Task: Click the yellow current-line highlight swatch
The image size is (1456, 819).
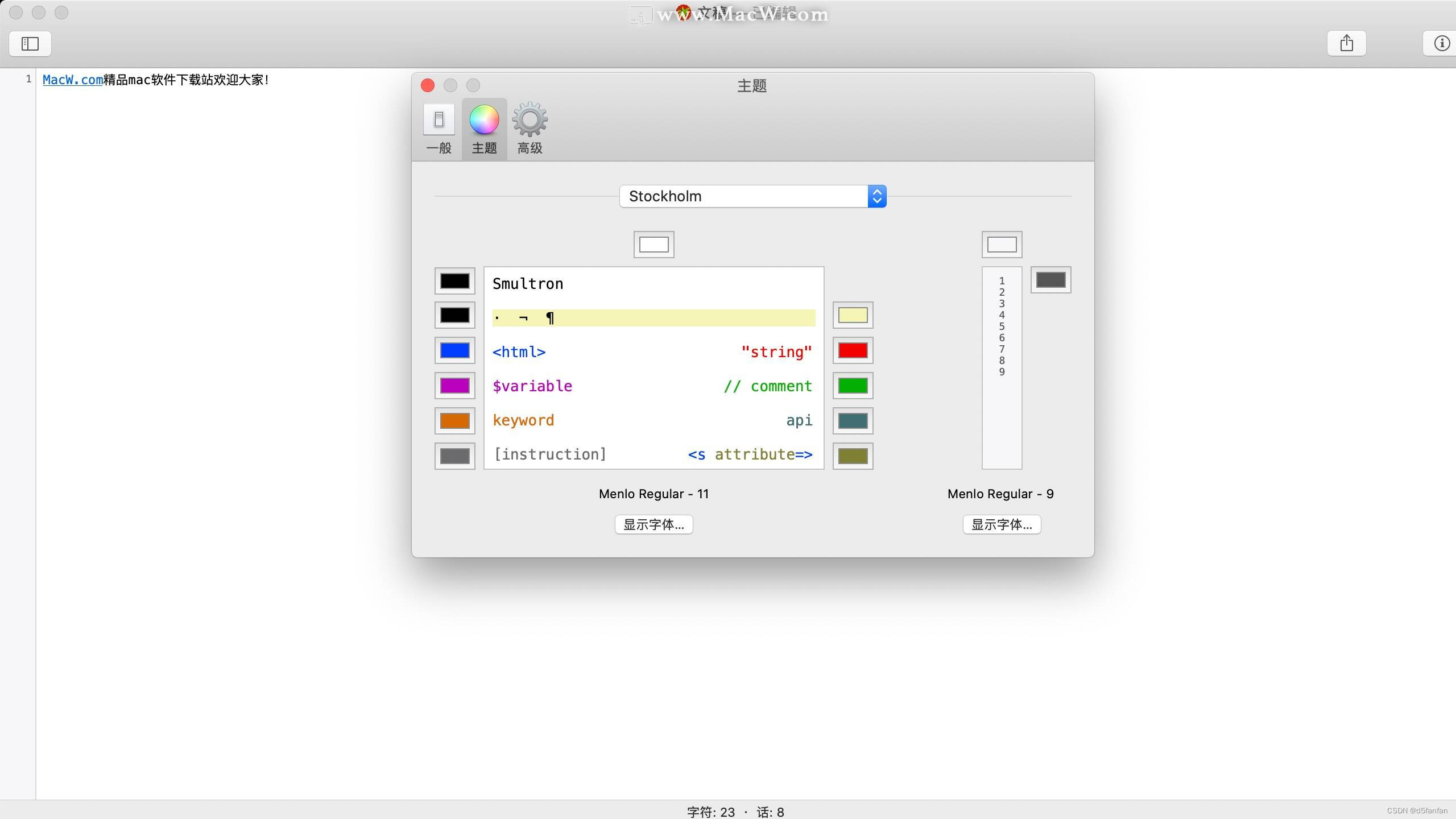Action: (x=853, y=315)
